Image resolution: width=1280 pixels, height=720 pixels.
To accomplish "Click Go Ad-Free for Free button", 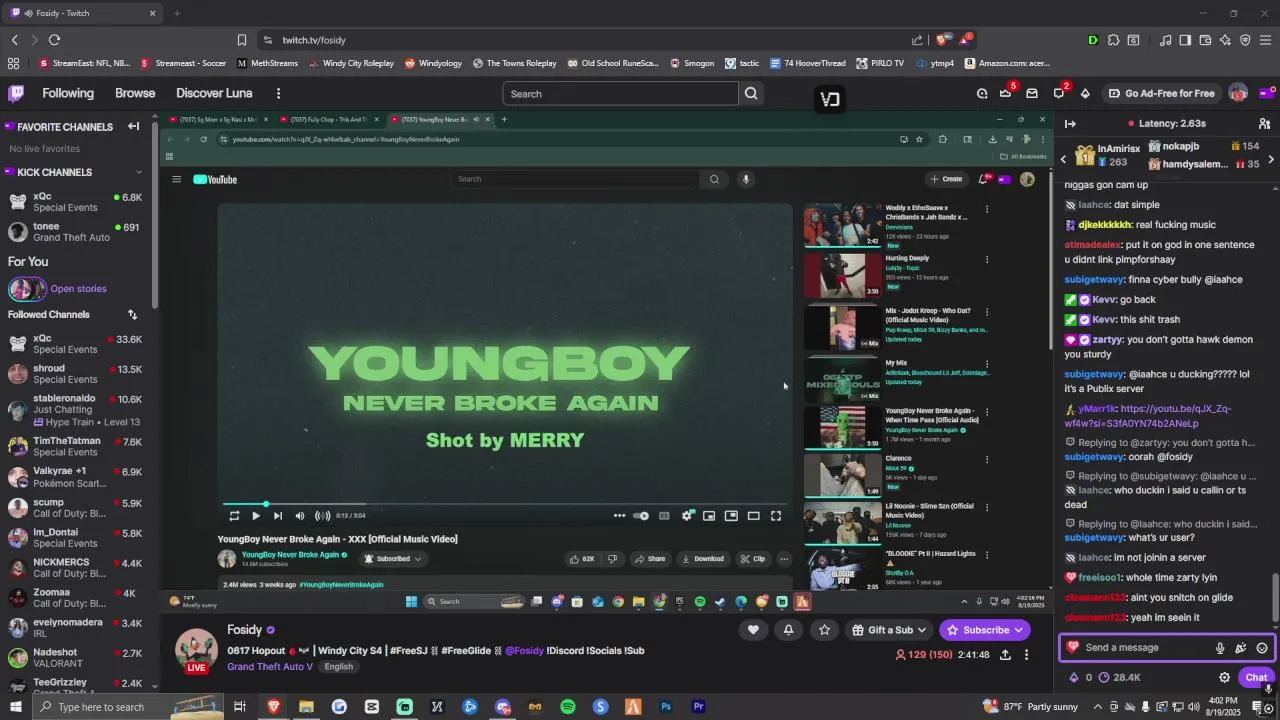I will coord(1161,94).
